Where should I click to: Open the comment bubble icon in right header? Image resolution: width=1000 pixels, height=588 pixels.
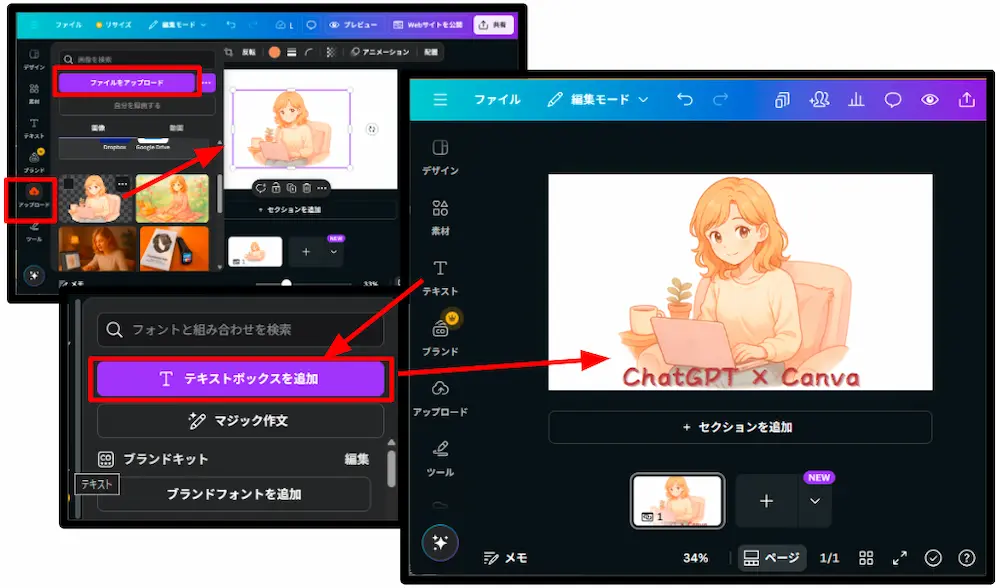click(893, 100)
